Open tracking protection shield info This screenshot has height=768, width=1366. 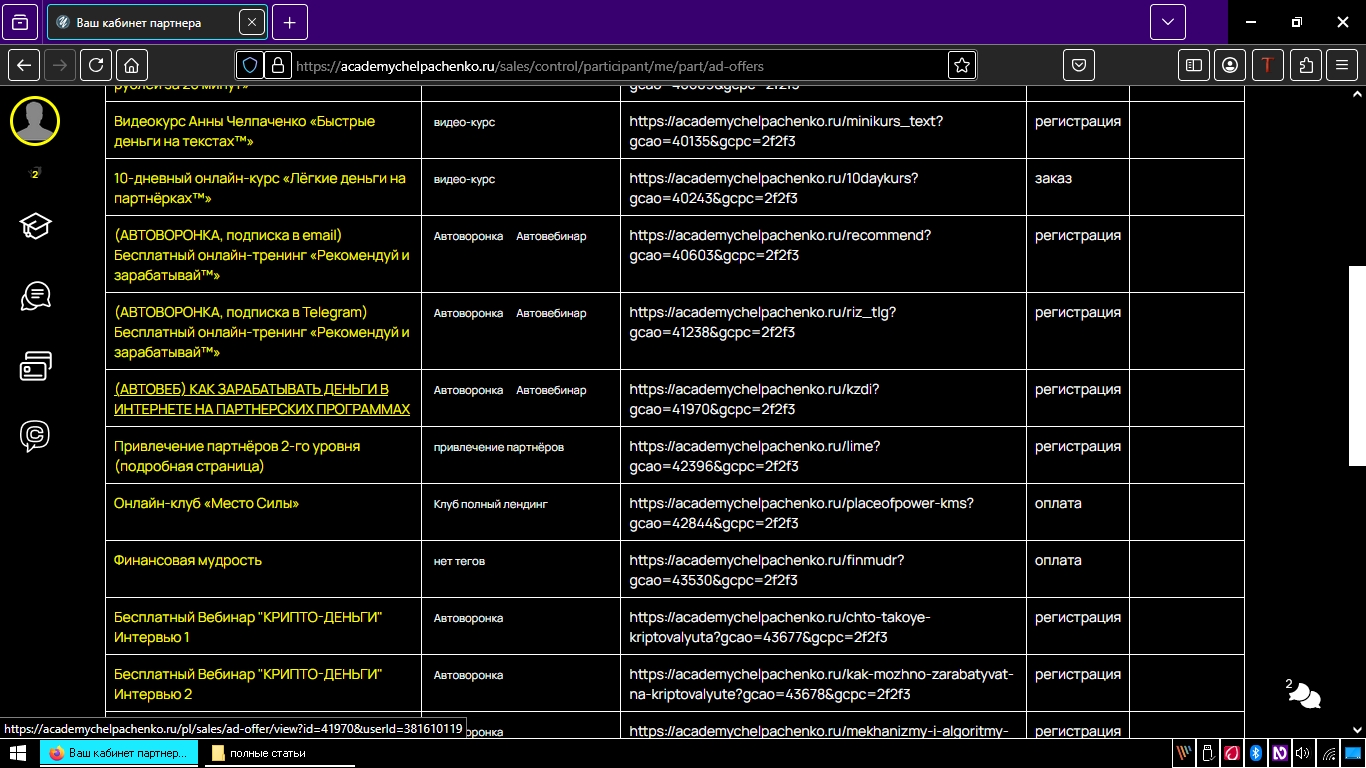tap(250, 65)
